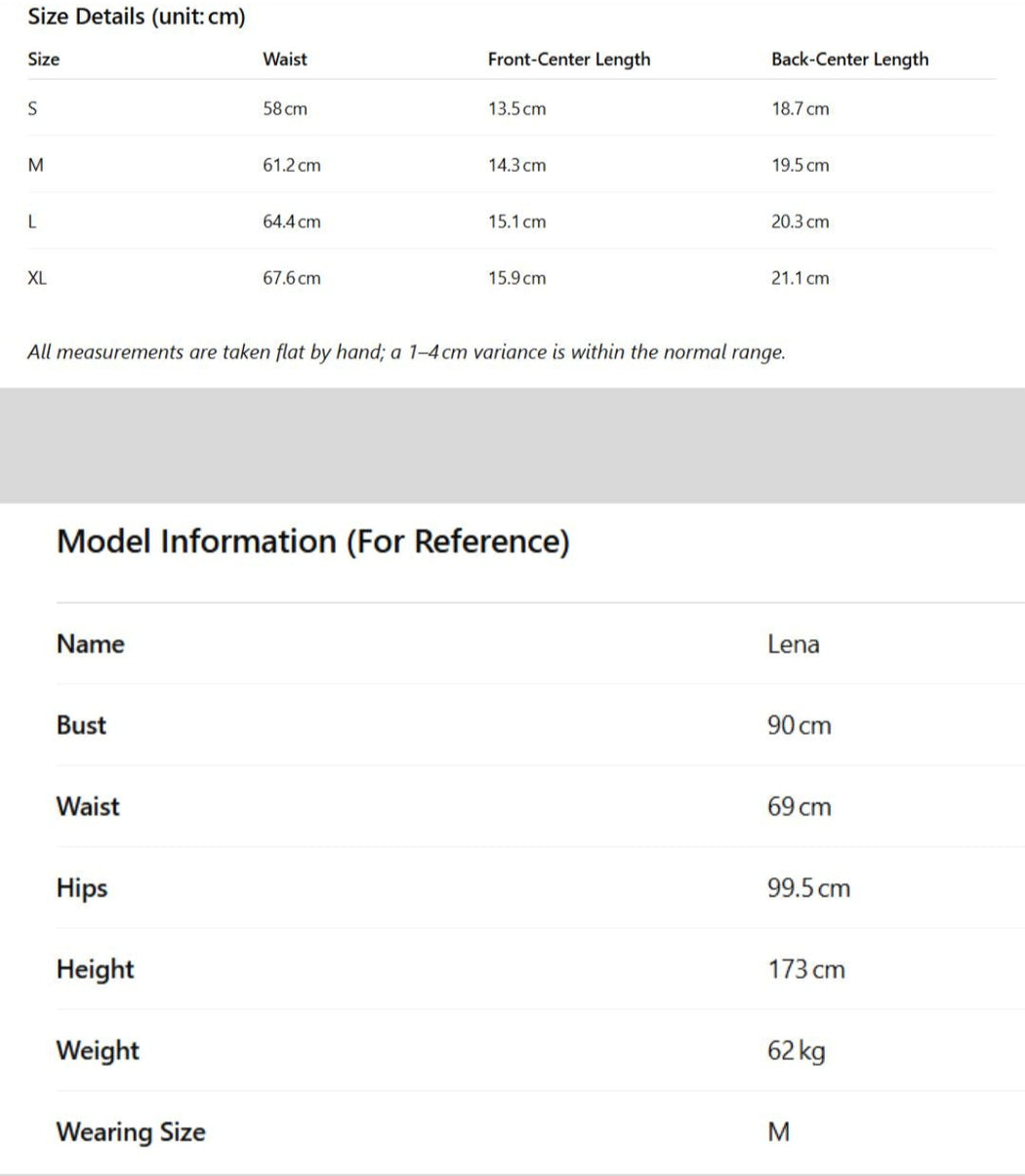
Task: Select the Waist column header
Action: 284,60
